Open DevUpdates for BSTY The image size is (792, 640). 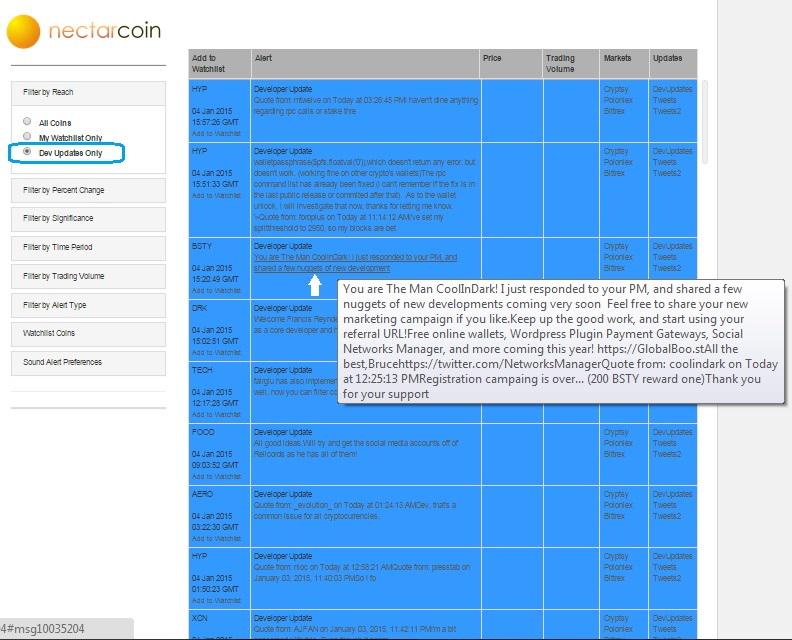(x=672, y=247)
